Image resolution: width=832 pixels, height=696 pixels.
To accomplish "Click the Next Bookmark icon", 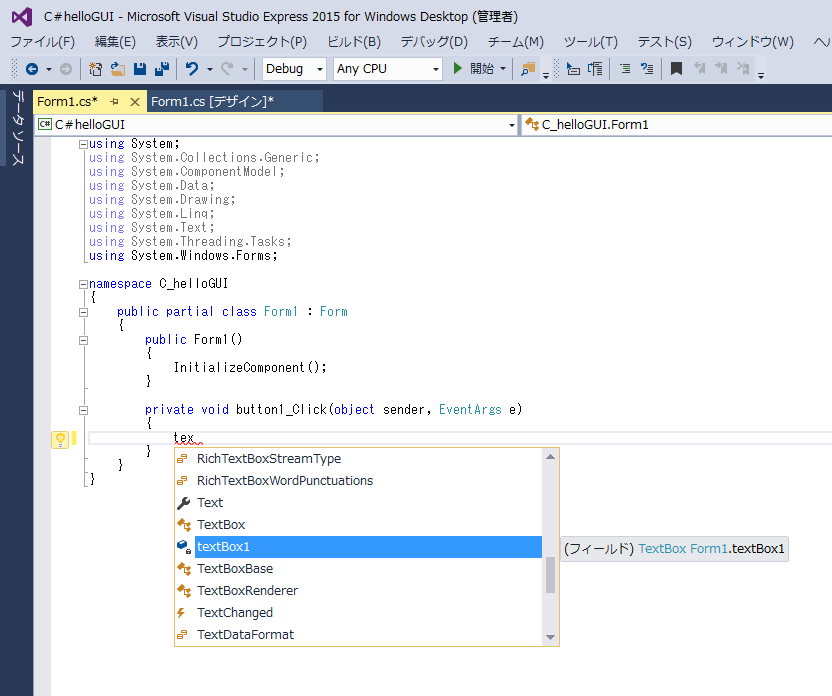I will [x=721, y=69].
